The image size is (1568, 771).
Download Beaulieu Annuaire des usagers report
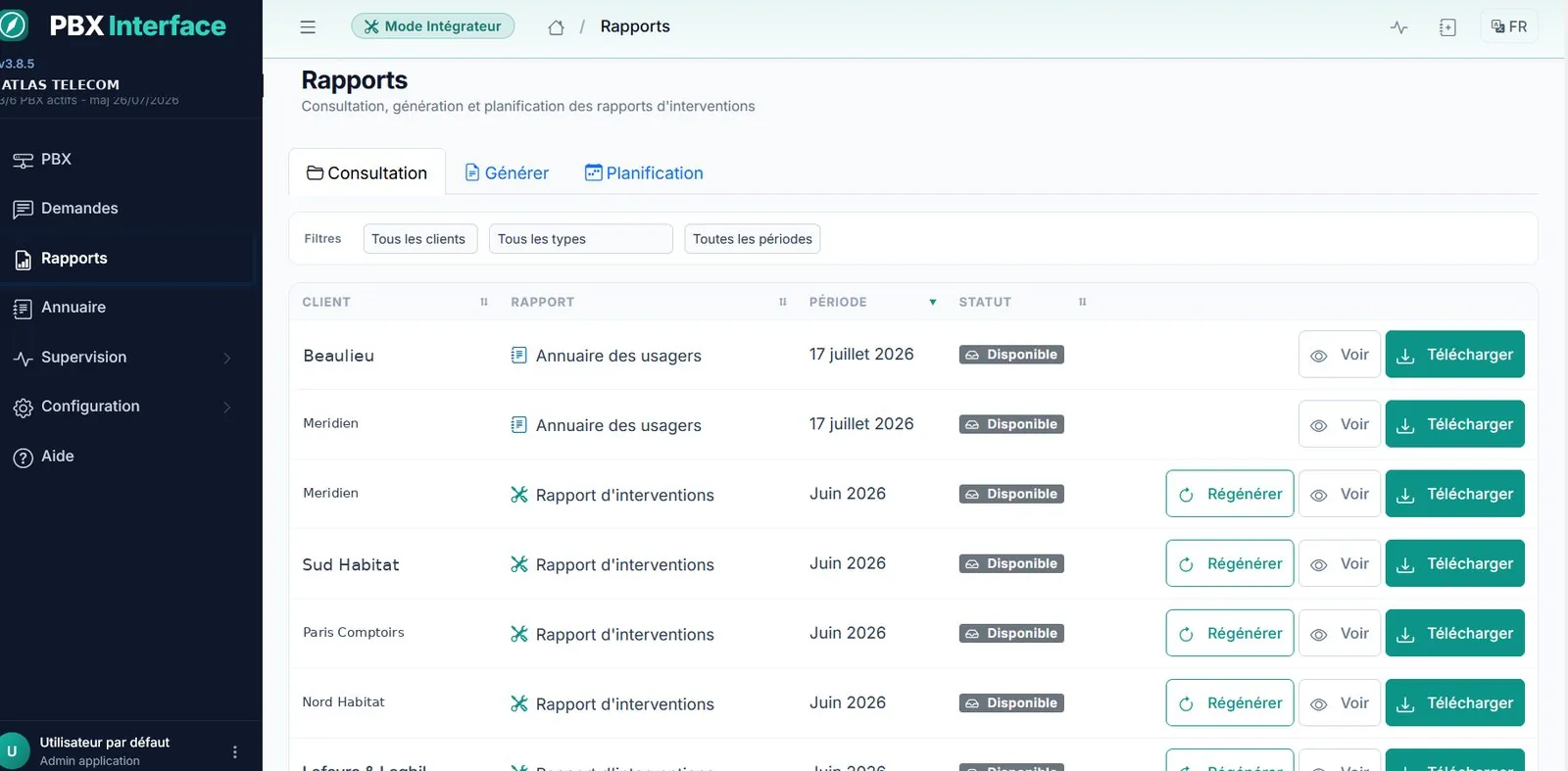[x=1454, y=355]
